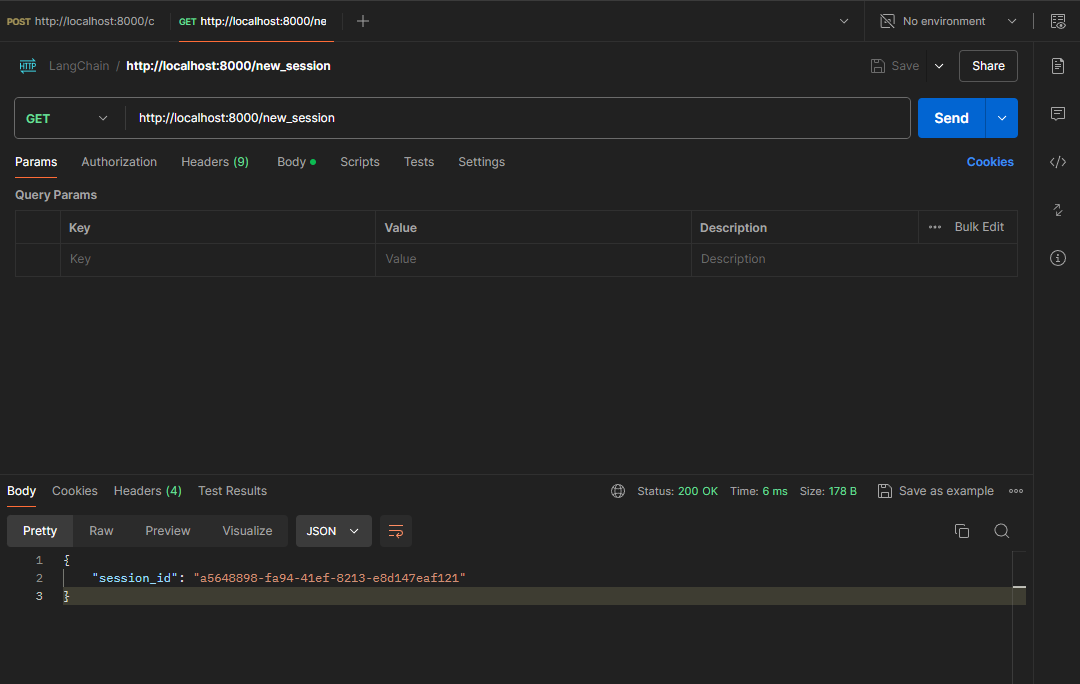Open the JSON format dropdown
The height and width of the screenshot is (684, 1080).
tap(333, 531)
